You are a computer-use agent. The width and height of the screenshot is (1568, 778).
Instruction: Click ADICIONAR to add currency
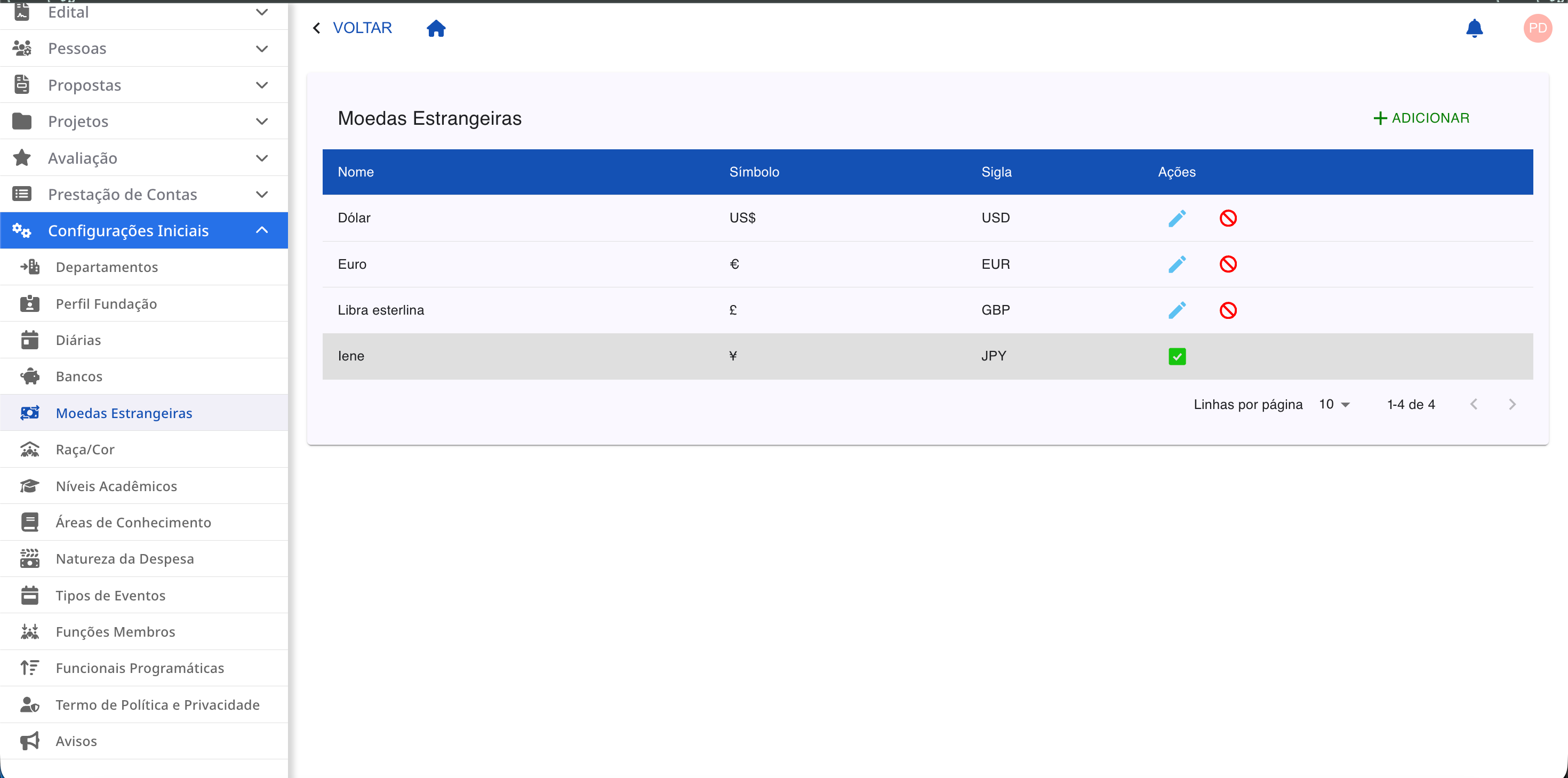click(x=1421, y=118)
